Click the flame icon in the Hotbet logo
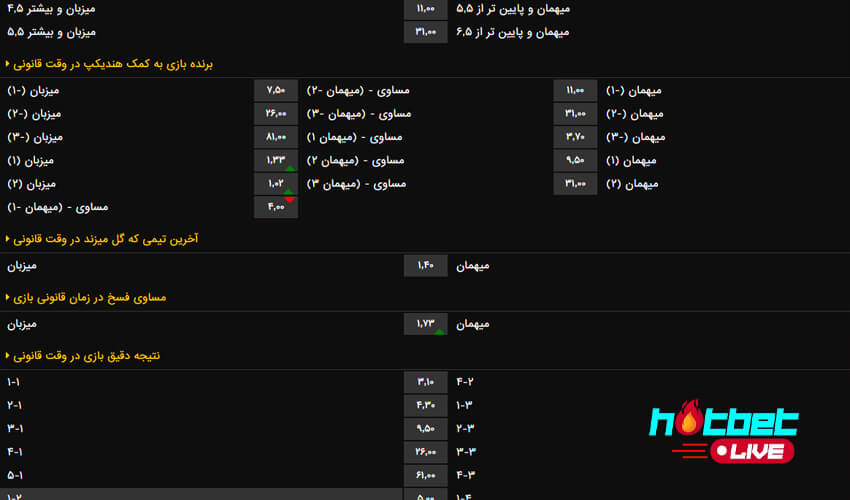Screen dimensions: 850x500 (688, 419)
